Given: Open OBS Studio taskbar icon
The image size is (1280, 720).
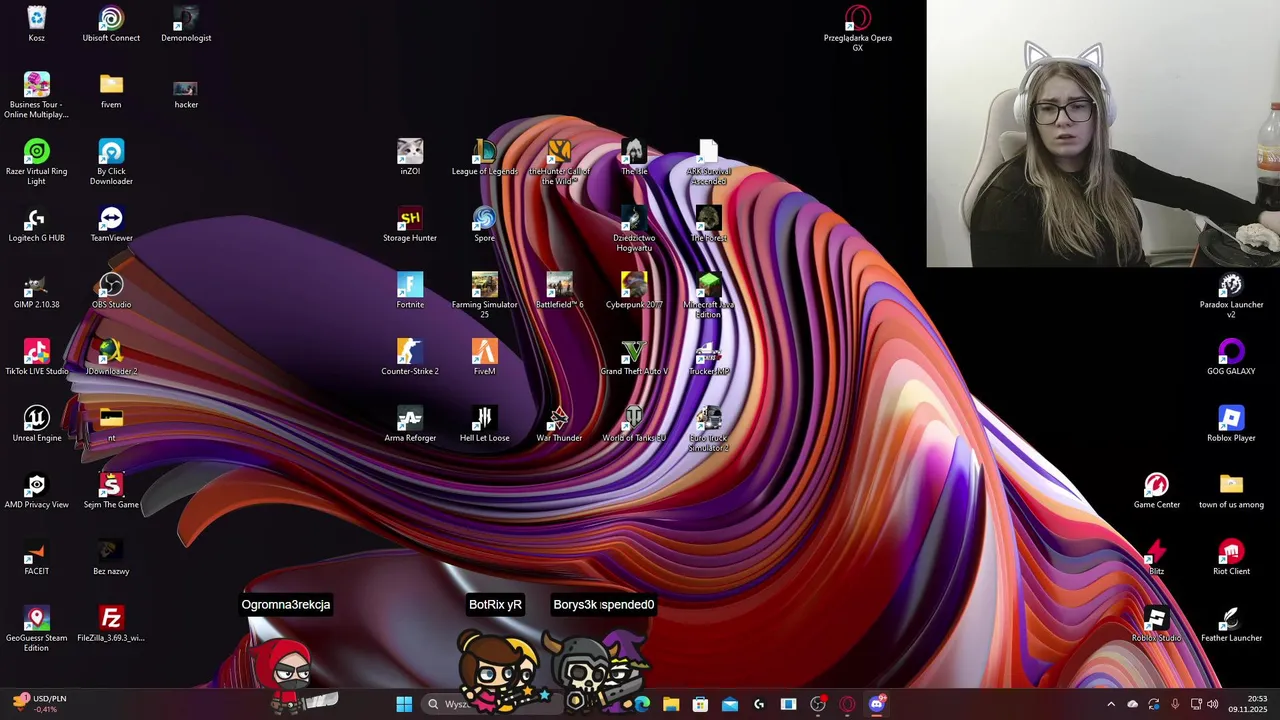Looking at the screenshot, I should 818,704.
